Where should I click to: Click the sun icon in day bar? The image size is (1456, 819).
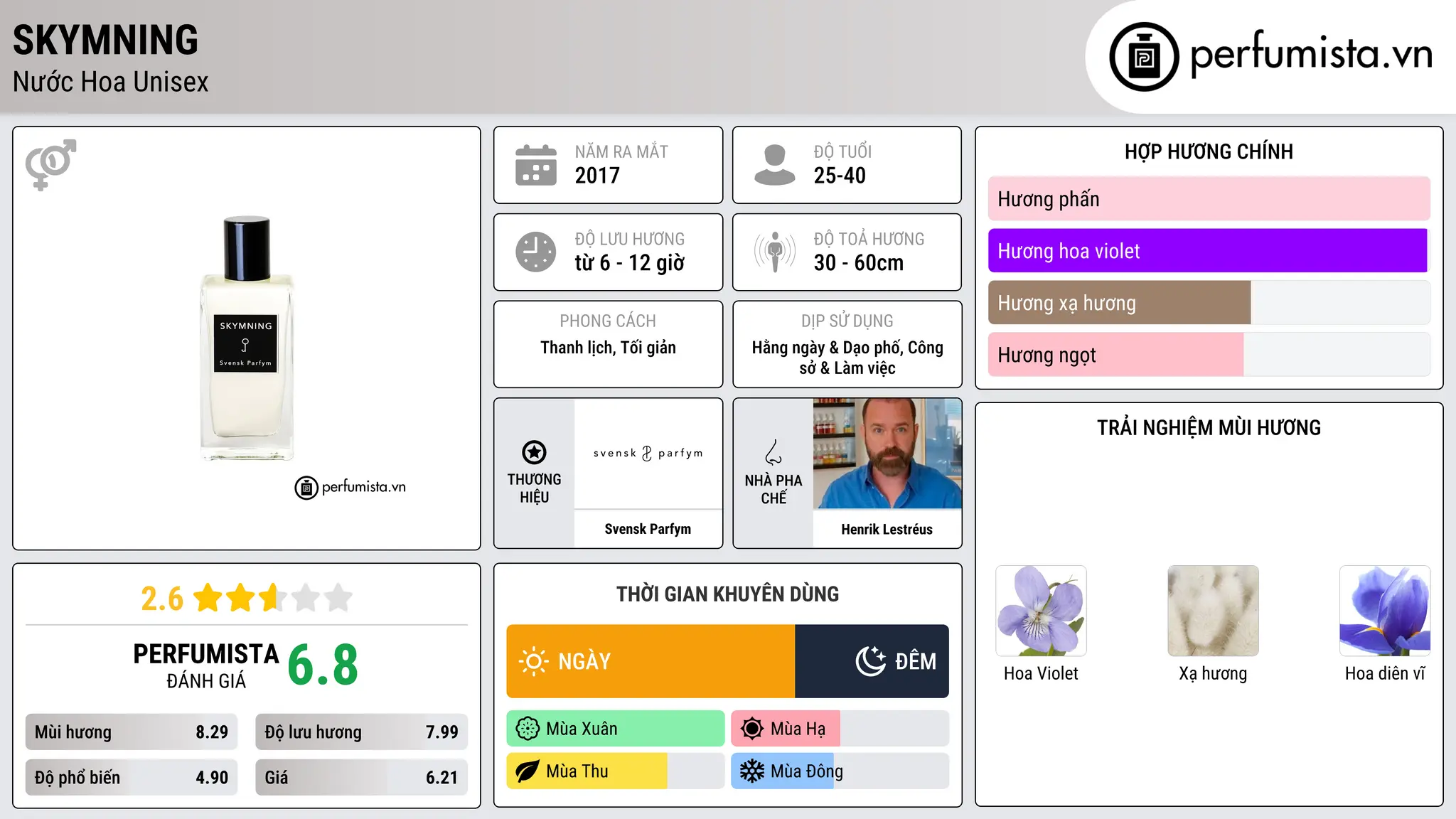533,661
